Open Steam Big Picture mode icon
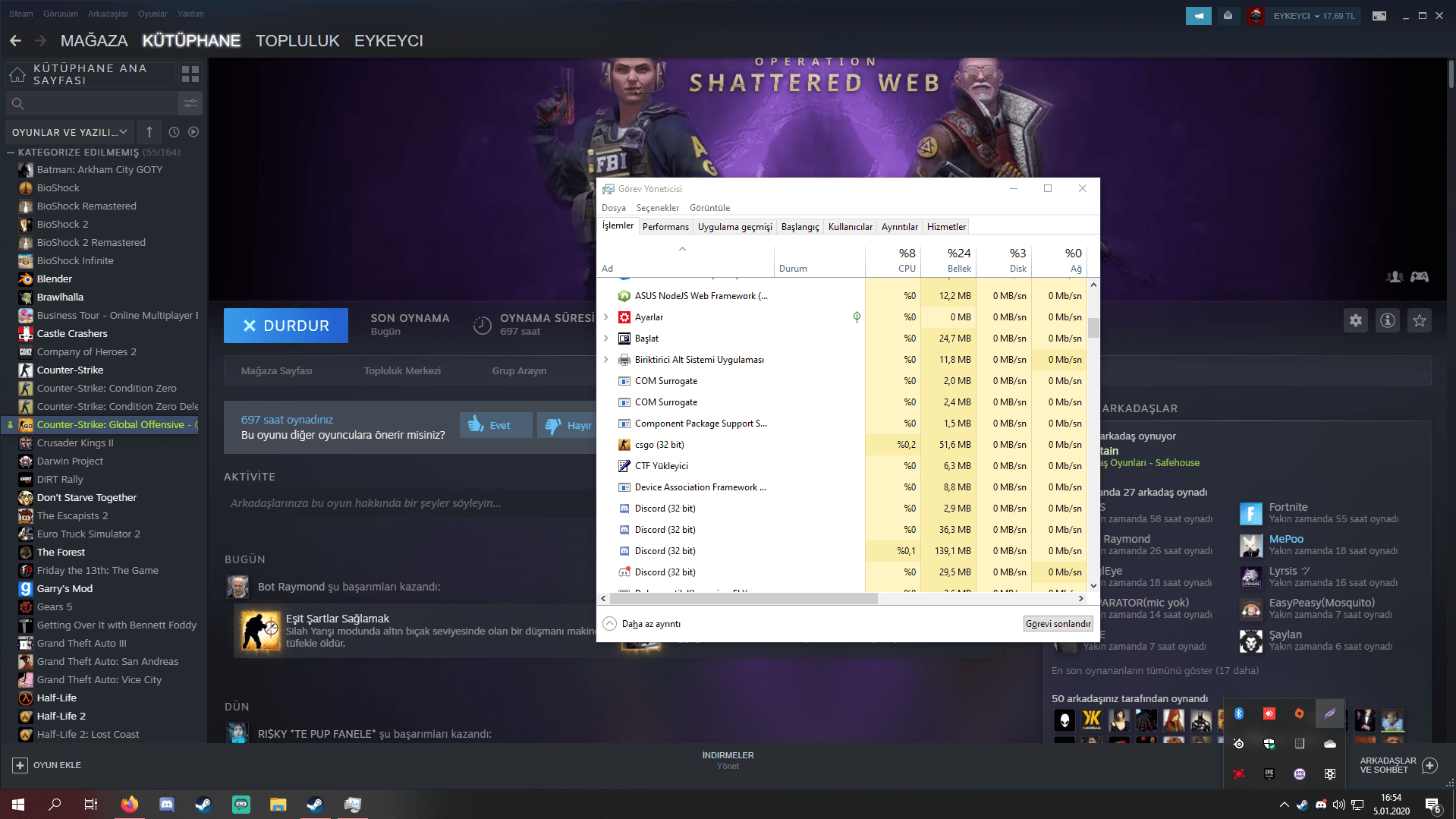 [1379, 16]
